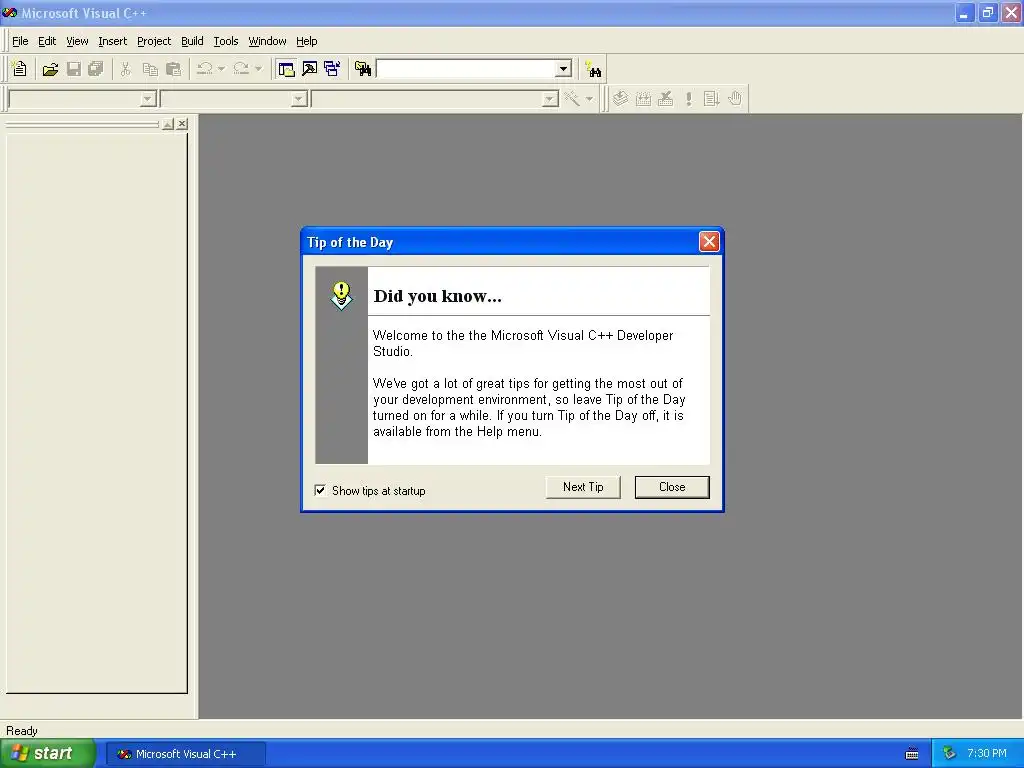The height and width of the screenshot is (768, 1024).
Task: Open the Redo history dropdown arrow
Action: coord(259,69)
